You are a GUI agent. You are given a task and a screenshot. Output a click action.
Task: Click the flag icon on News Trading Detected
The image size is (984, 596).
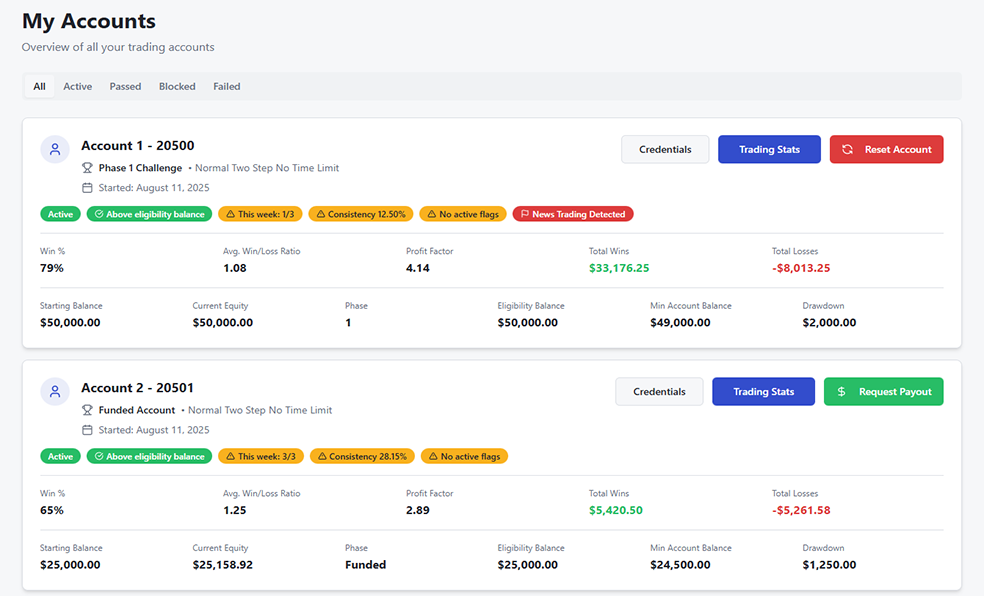tap(525, 214)
